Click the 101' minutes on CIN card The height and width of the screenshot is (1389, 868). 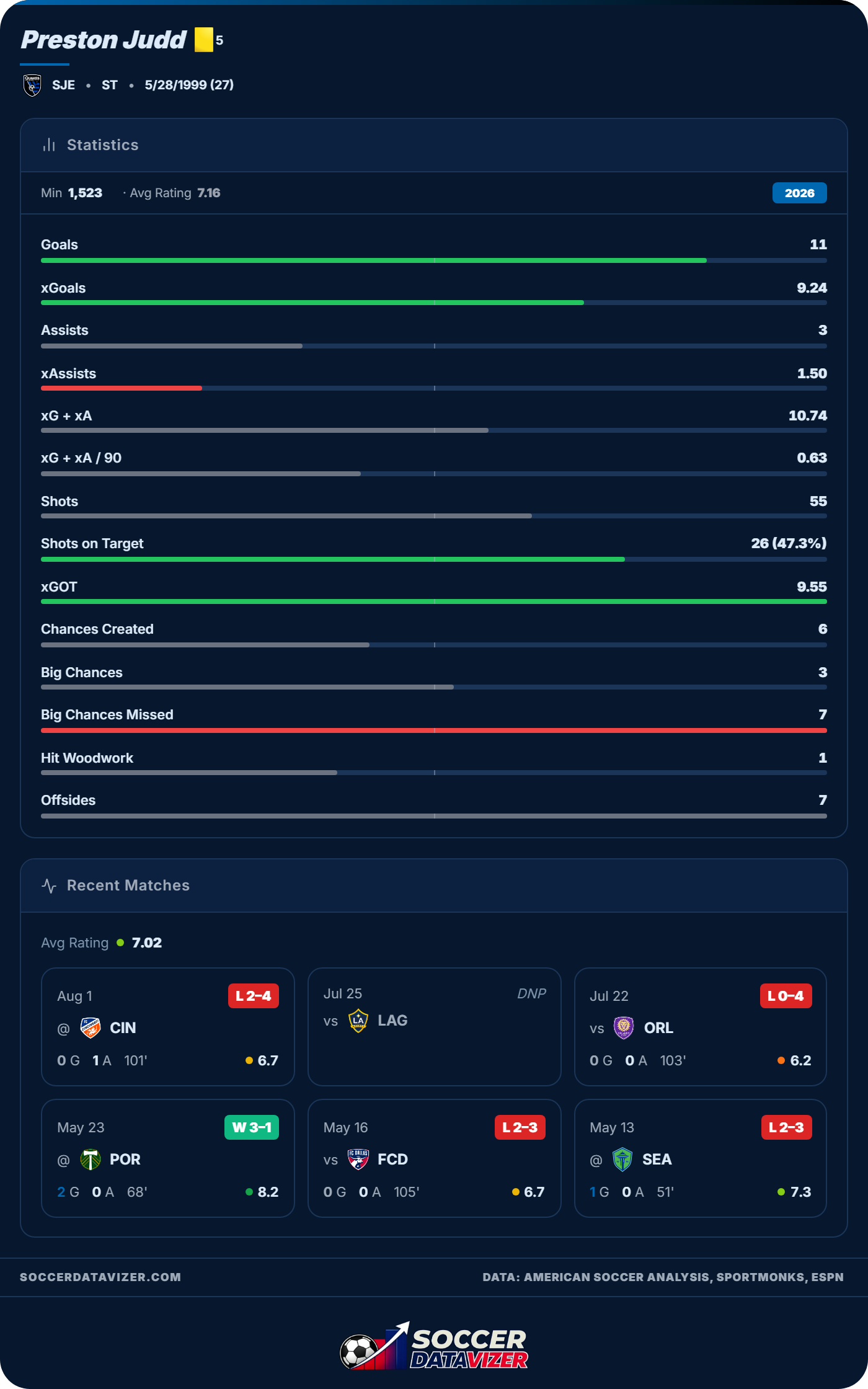click(136, 1060)
